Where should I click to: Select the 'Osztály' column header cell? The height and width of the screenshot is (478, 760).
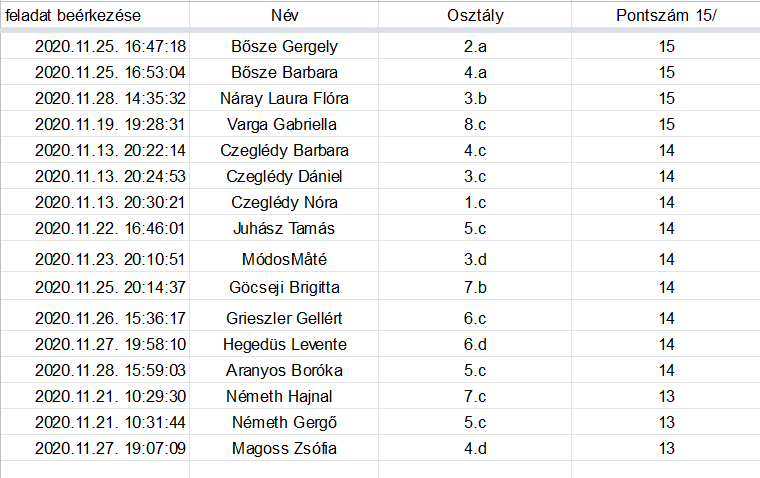[475, 15]
